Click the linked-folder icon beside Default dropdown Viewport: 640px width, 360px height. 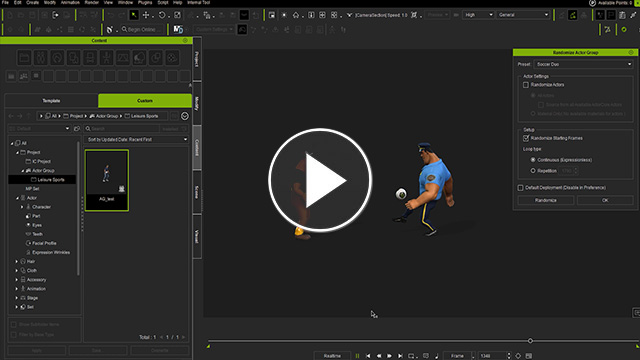[x=77, y=129]
